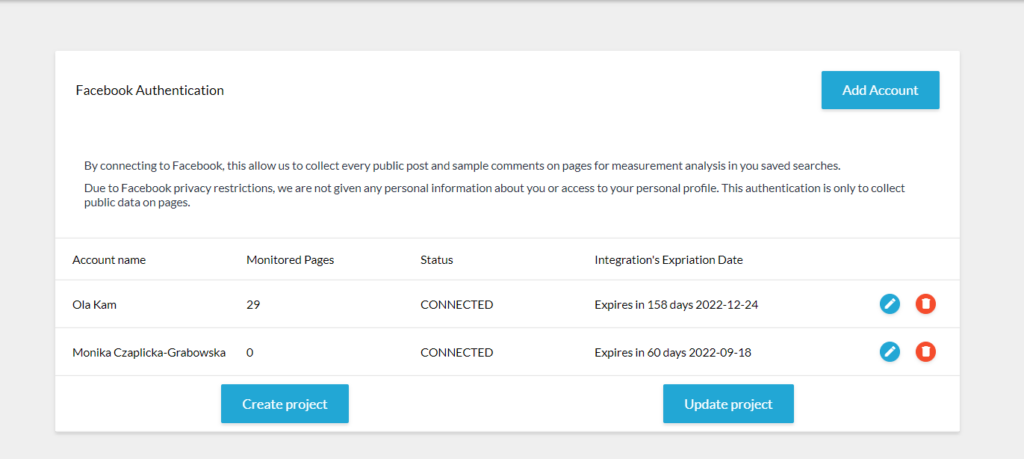This screenshot has height=459, width=1024.
Task: Click CONNECTED status for Ola Kam
Action: pyautogui.click(x=456, y=304)
